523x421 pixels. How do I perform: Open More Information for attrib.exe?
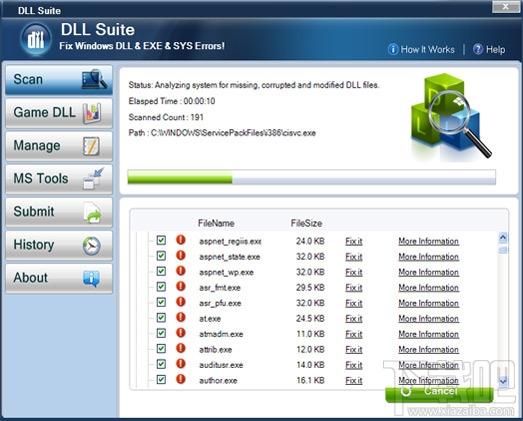(x=429, y=349)
